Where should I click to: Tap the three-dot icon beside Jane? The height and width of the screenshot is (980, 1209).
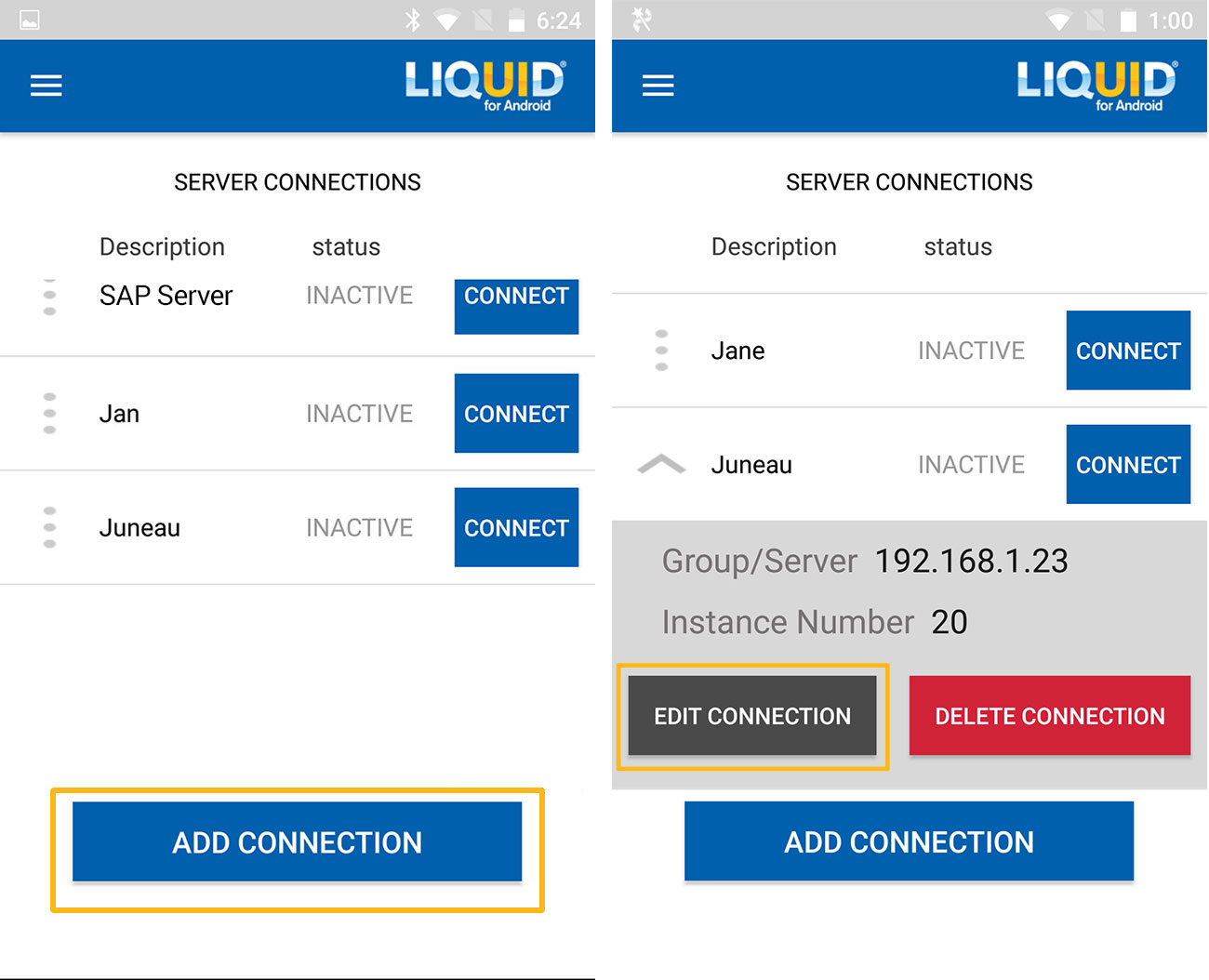pos(661,351)
